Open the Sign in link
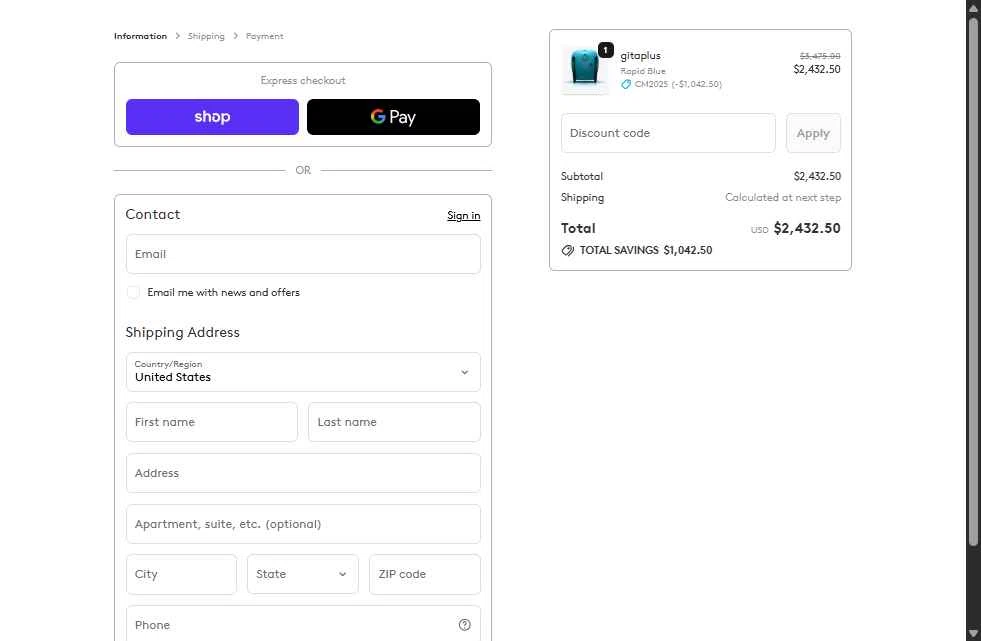Viewport: 981px width, 641px height. click(x=464, y=216)
